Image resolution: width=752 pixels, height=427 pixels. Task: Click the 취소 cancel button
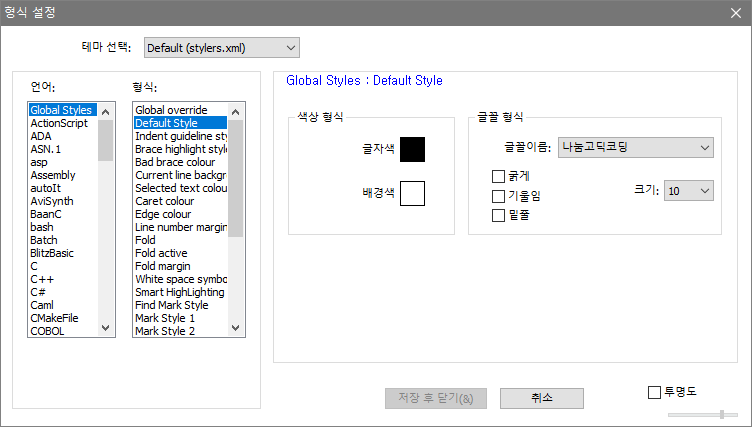pos(542,398)
